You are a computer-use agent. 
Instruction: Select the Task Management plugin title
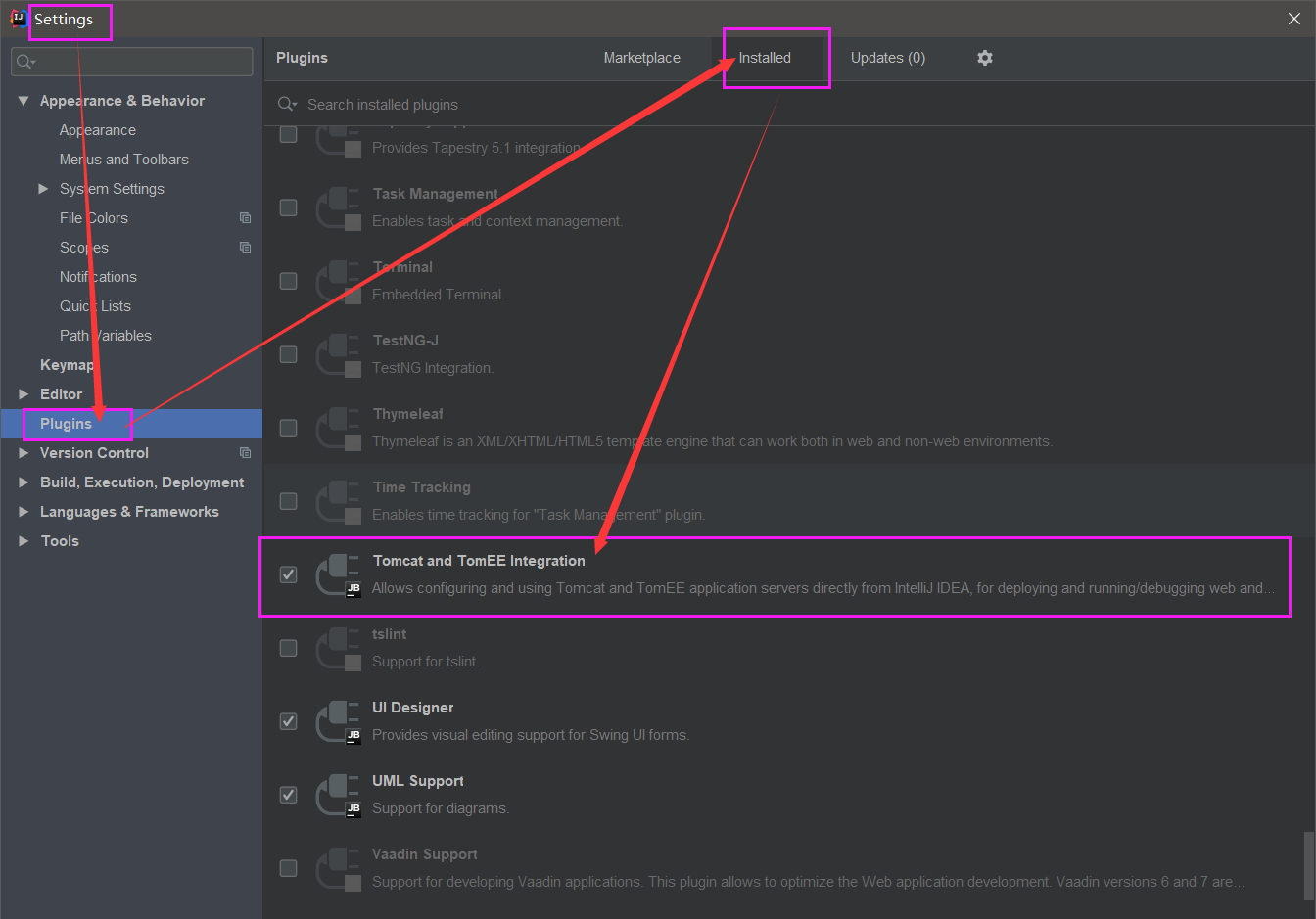436,194
